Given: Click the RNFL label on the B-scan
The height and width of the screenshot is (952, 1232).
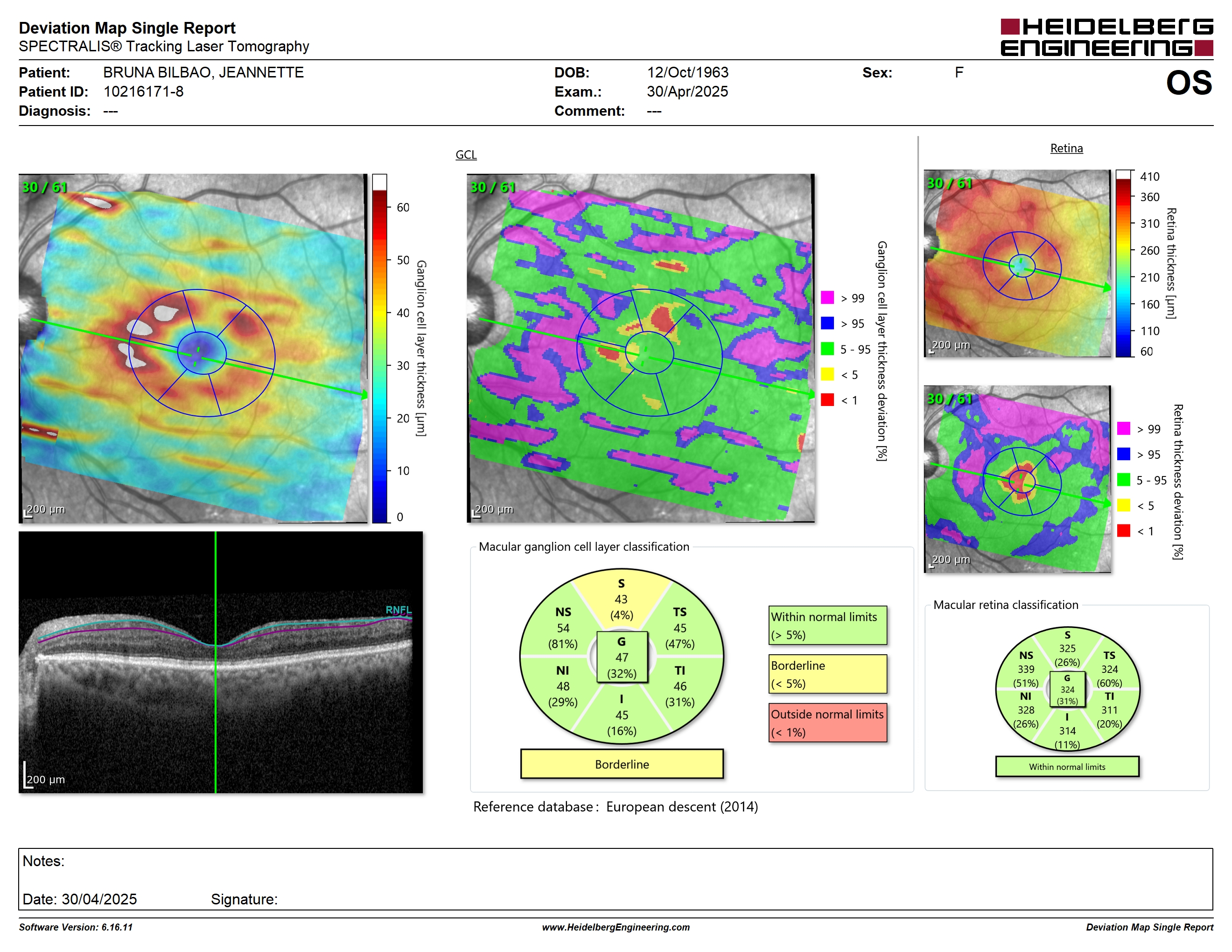Looking at the screenshot, I should tap(398, 609).
